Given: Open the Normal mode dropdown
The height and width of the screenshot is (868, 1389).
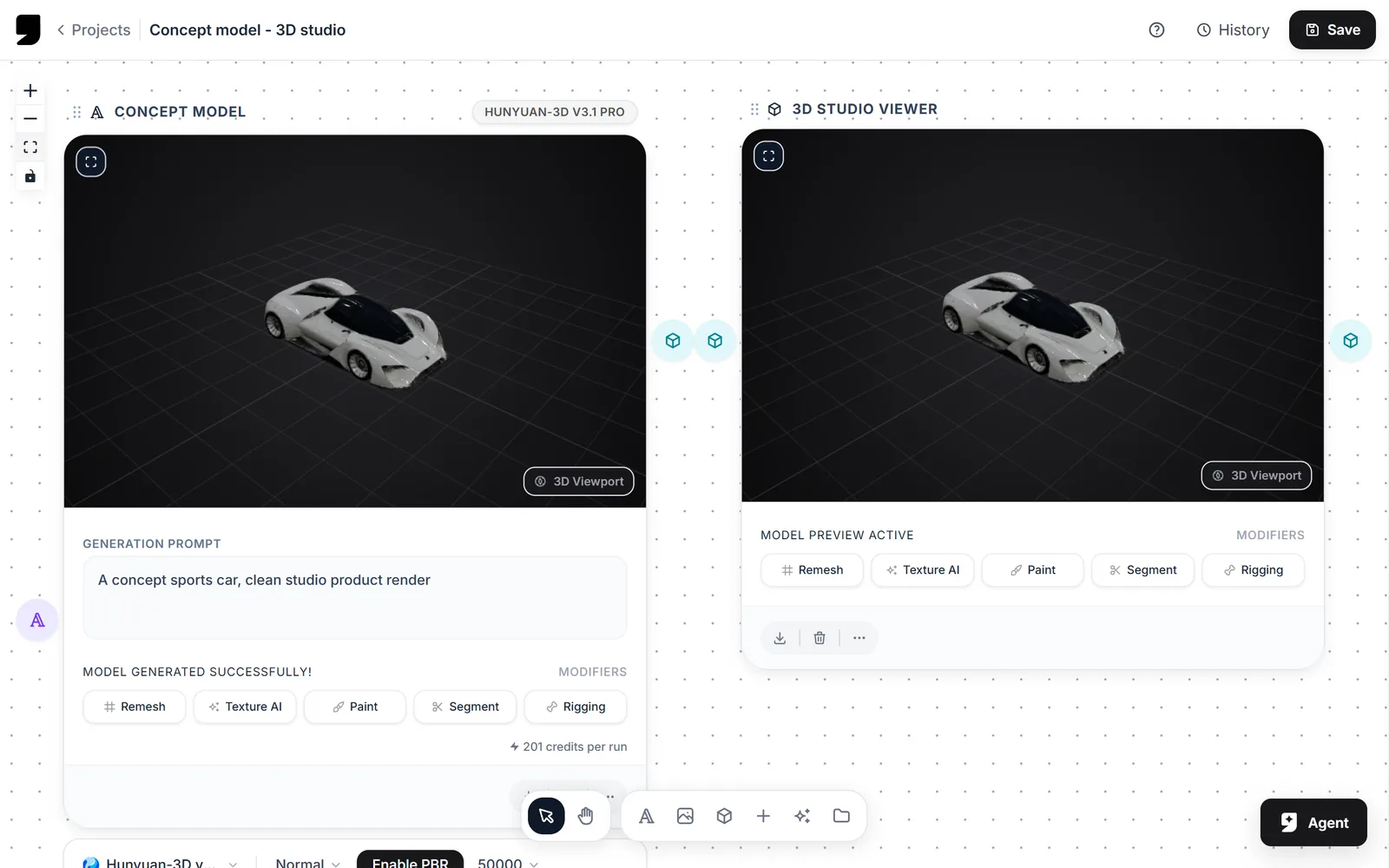Looking at the screenshot, I should point(307,863).
